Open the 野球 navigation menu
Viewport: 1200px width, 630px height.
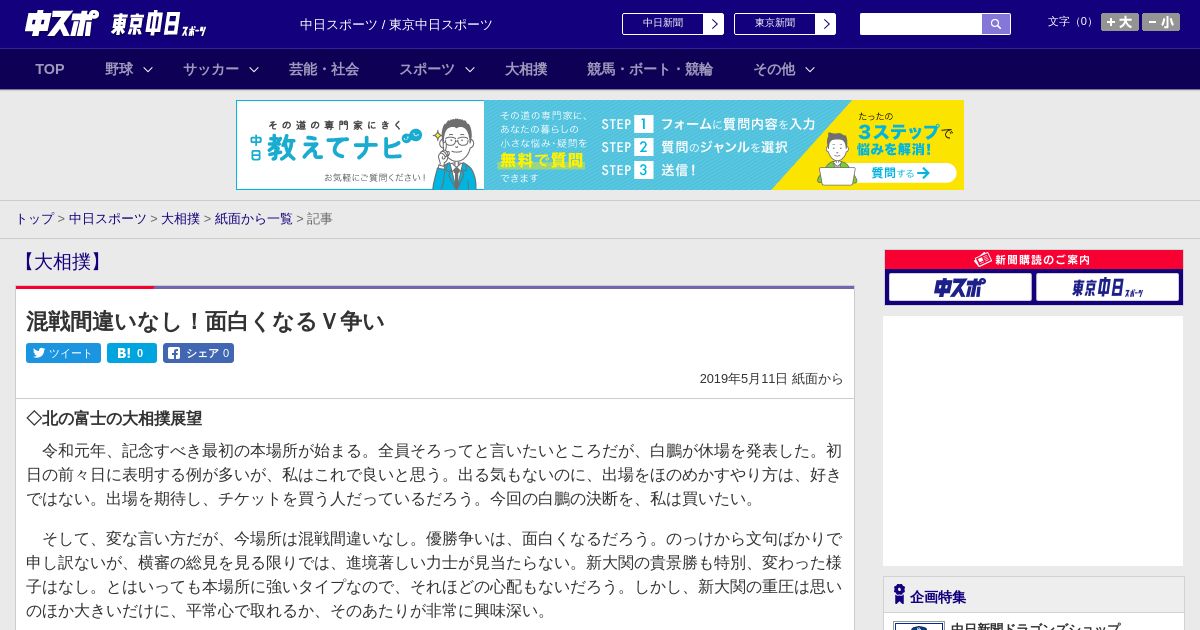pyautogui.click(x=119, y=69)
